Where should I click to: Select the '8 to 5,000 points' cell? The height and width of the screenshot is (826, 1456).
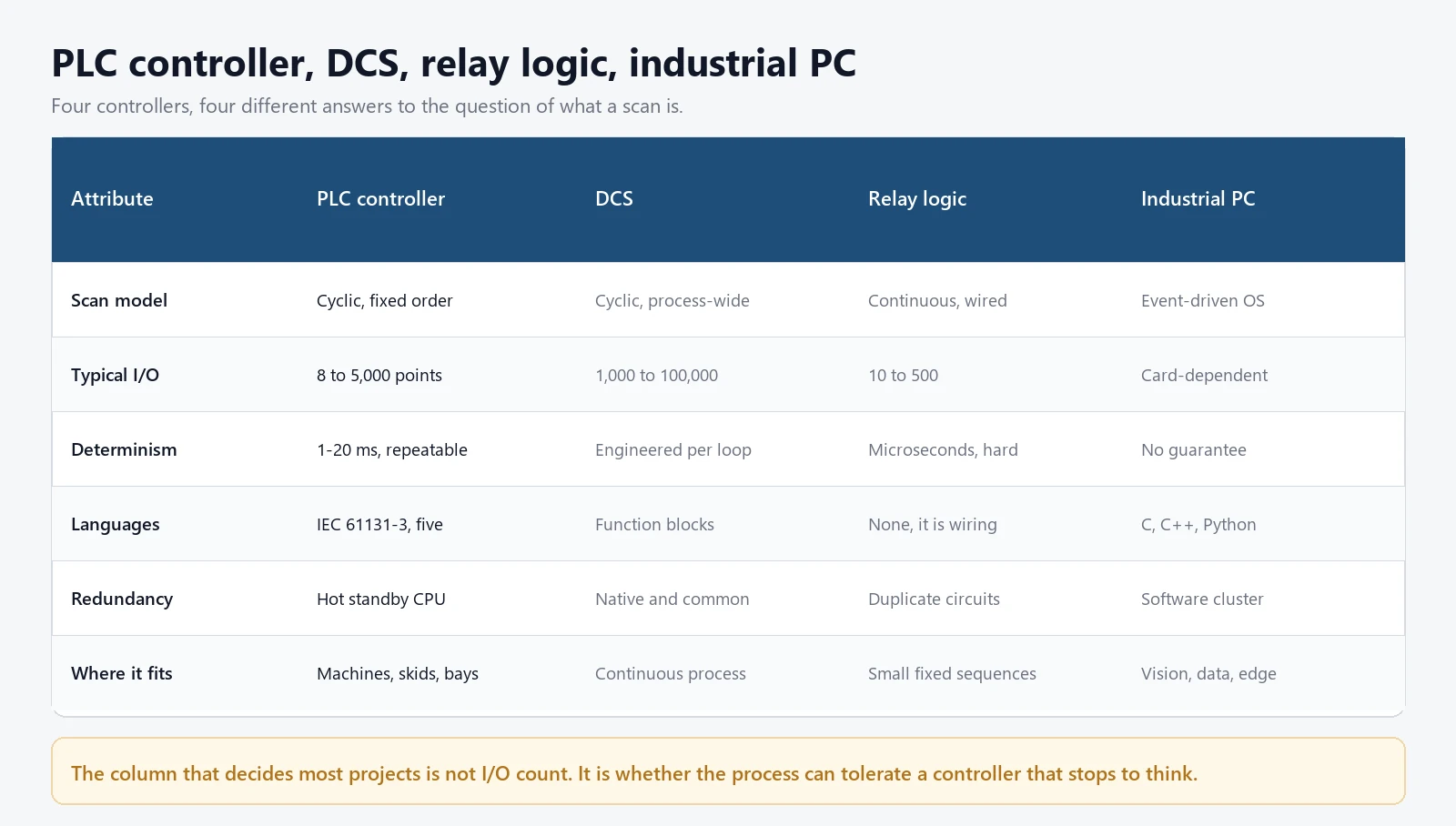[379, 375]
